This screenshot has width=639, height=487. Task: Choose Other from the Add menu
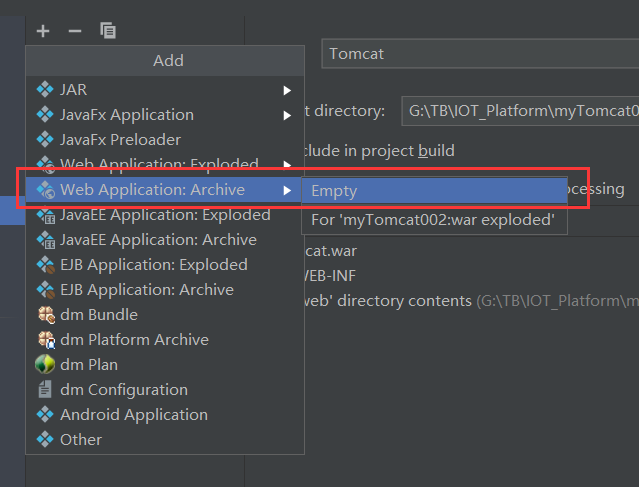coord(81,440)
